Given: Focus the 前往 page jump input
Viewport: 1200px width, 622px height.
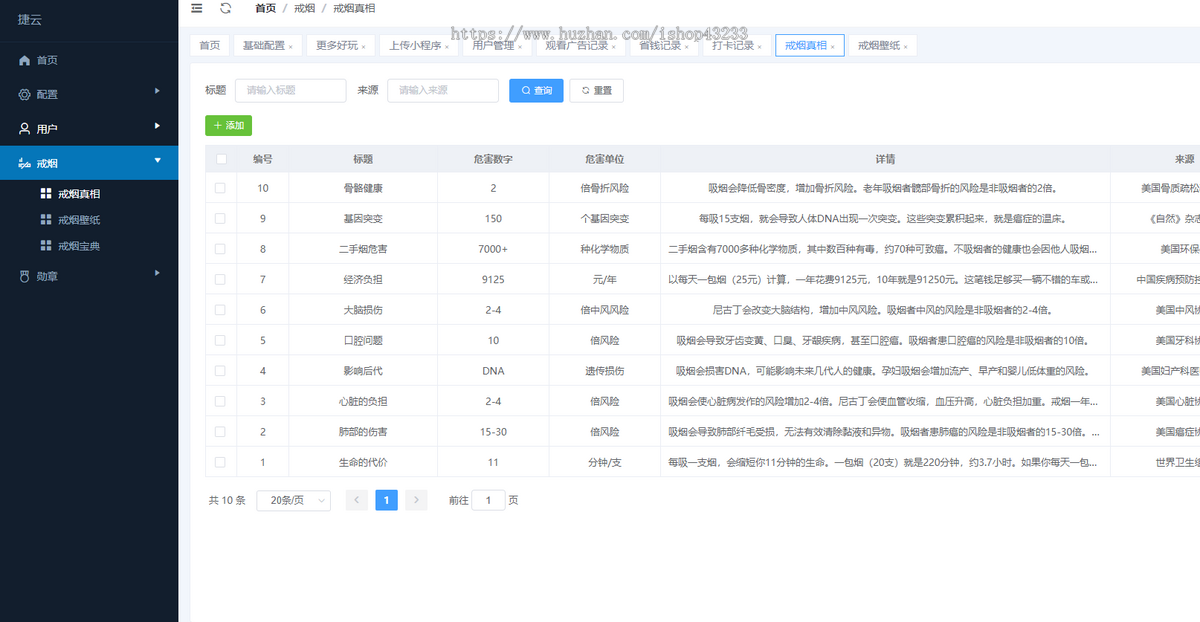Looking at the screenshot, I should point(488,500).
